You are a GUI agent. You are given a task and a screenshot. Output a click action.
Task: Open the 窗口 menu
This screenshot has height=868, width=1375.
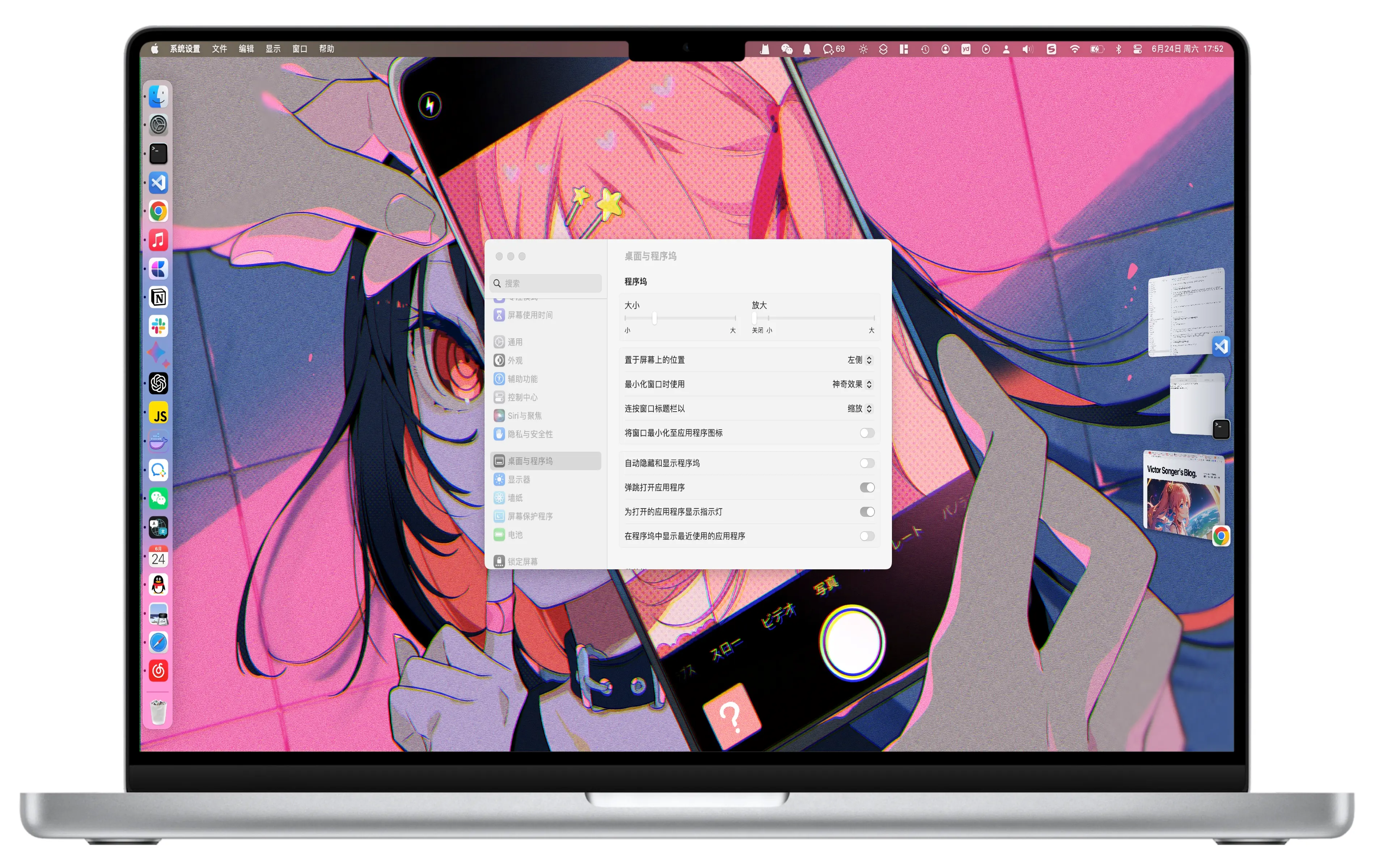[300, 49]
